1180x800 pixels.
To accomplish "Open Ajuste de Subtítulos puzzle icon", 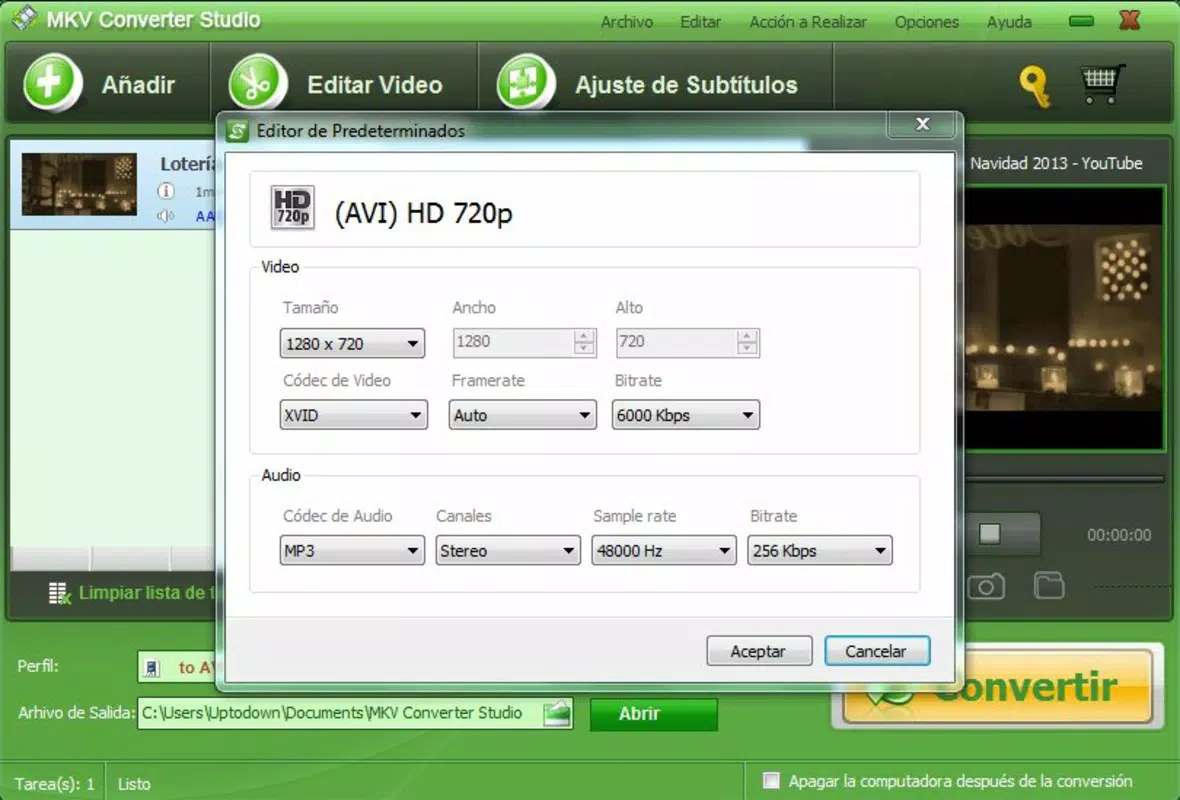I will [x=526, y=82].
